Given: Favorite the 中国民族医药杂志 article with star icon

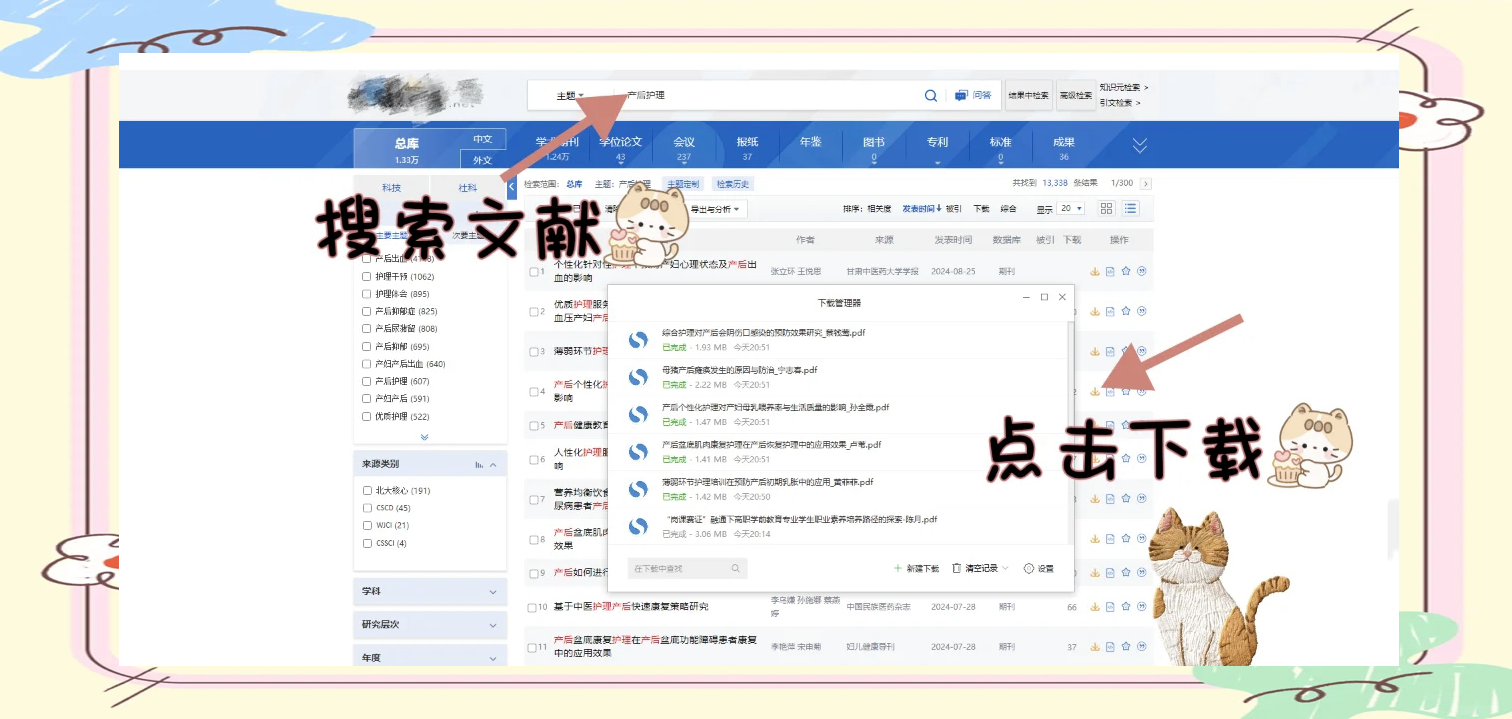Looking at the screenshot, I should click(1126, 607).
